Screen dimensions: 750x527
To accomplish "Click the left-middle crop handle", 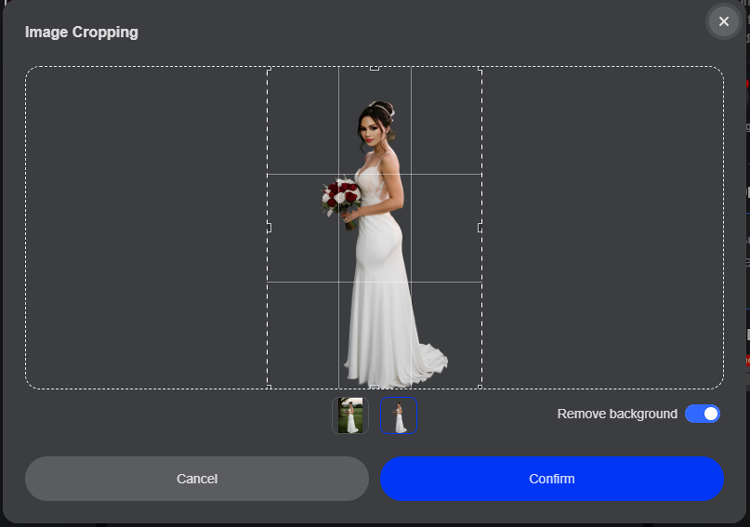I will 269,228.
